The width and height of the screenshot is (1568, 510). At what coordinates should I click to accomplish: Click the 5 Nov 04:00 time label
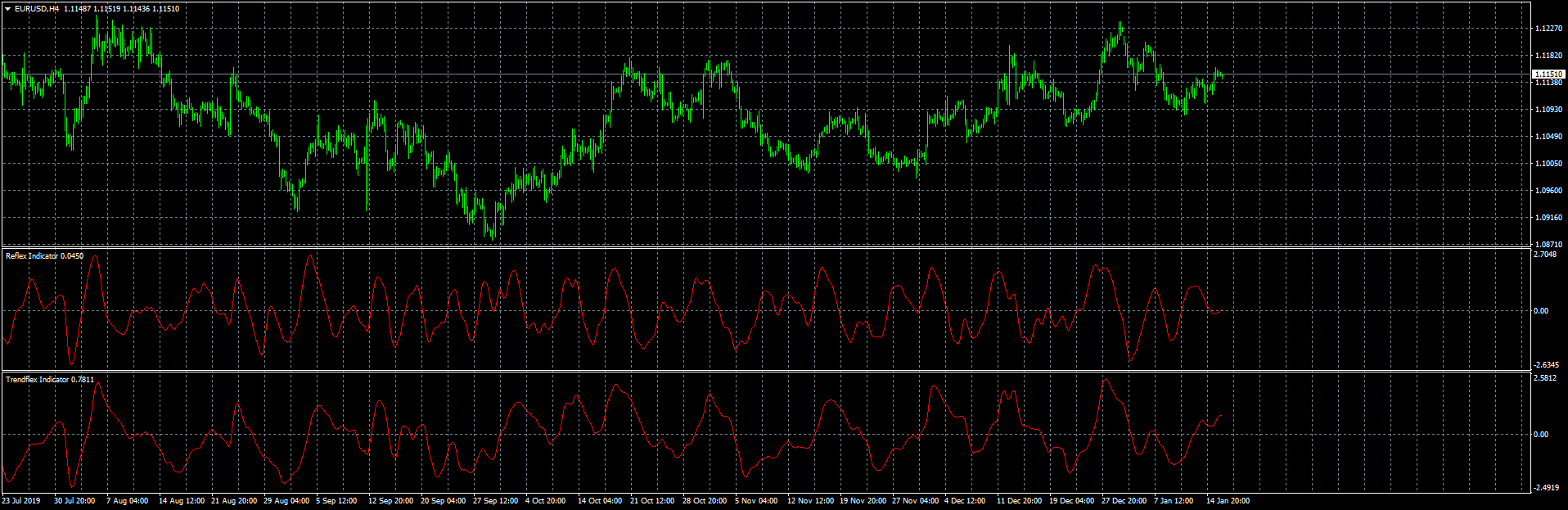click(x=756, y=501)
